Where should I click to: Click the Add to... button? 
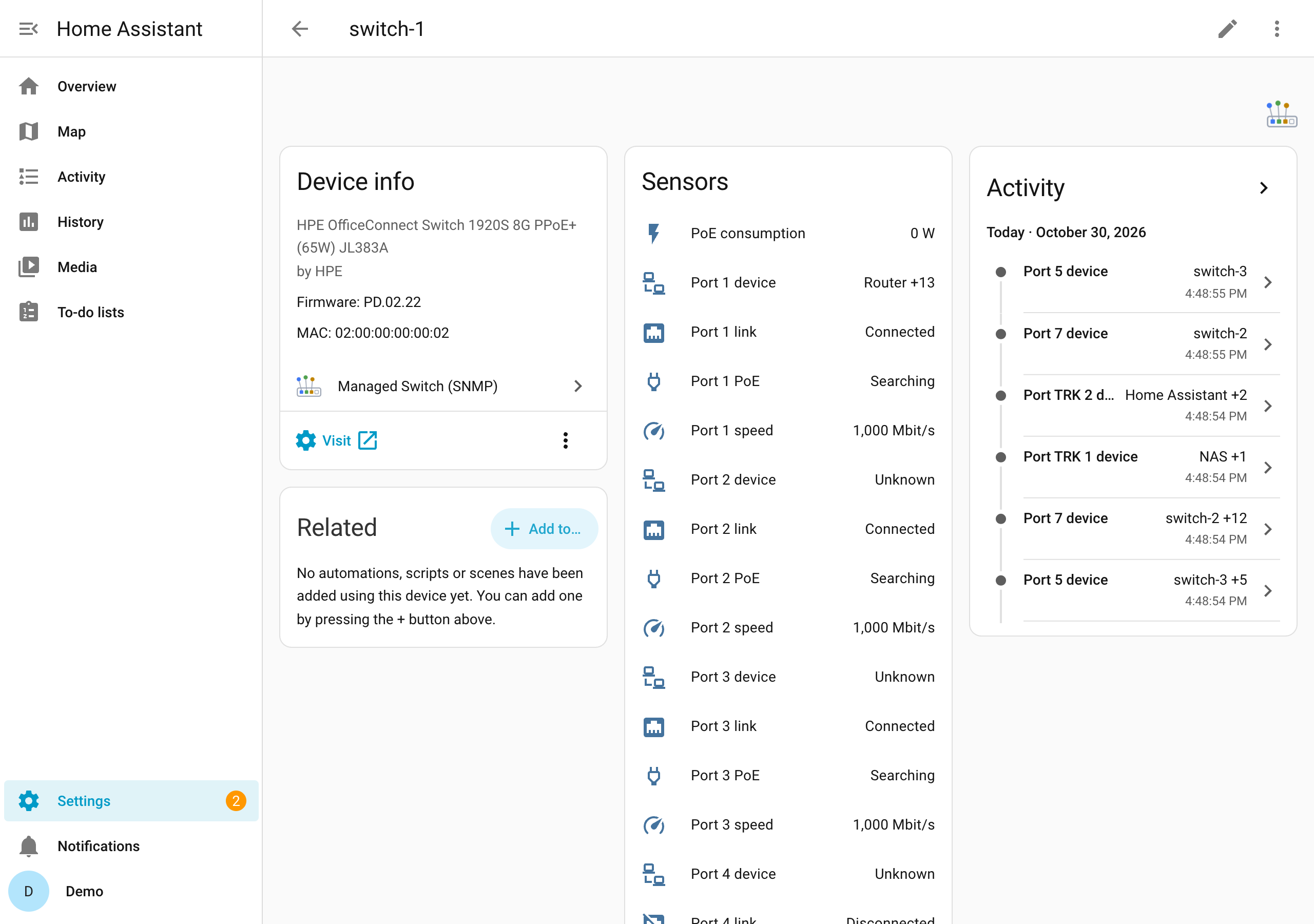tap(544, 528)
